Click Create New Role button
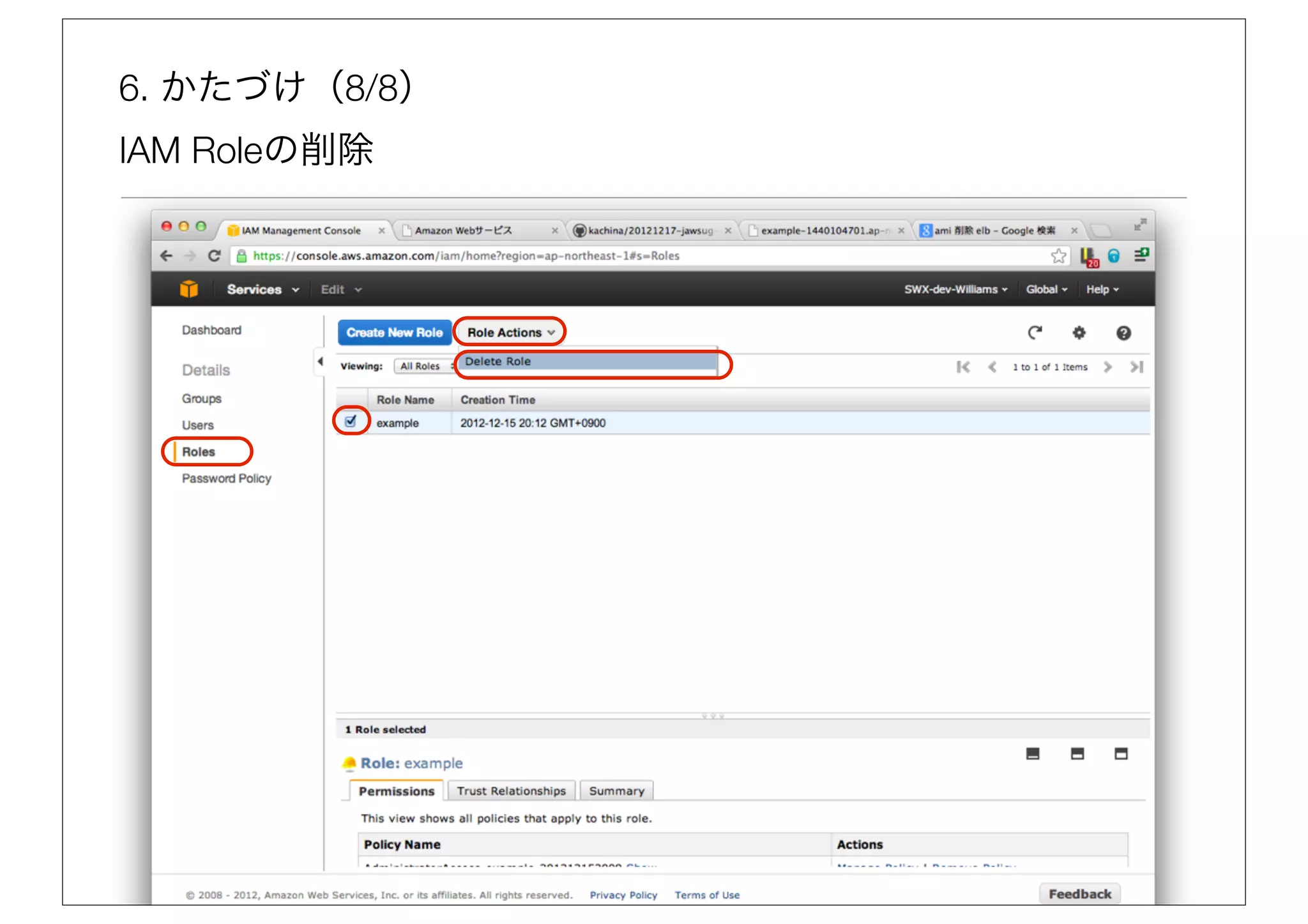This screenshot has width=1308, height=924. click(394, 333)
